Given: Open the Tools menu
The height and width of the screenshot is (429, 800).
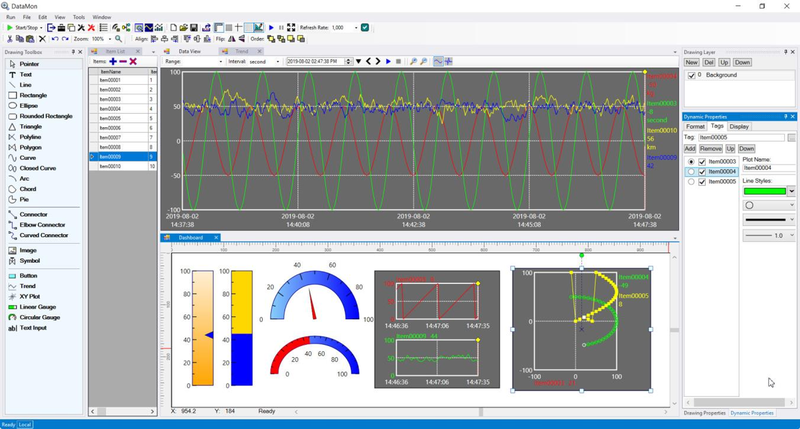Looking at the screenshot, I should 79,17.
